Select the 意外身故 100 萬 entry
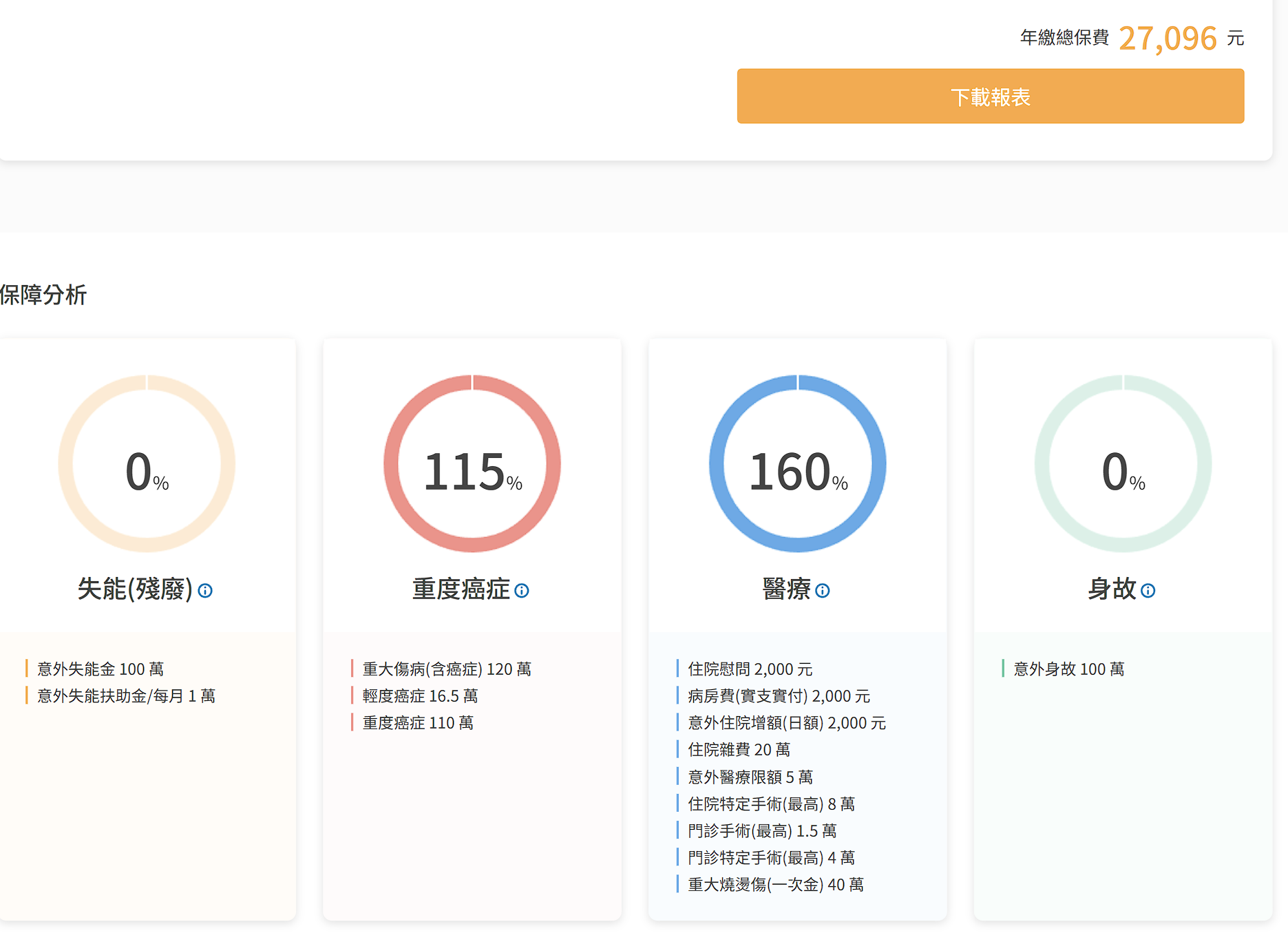The width and height of the screenshot is (1288, 933). (x=1068, y=669)
